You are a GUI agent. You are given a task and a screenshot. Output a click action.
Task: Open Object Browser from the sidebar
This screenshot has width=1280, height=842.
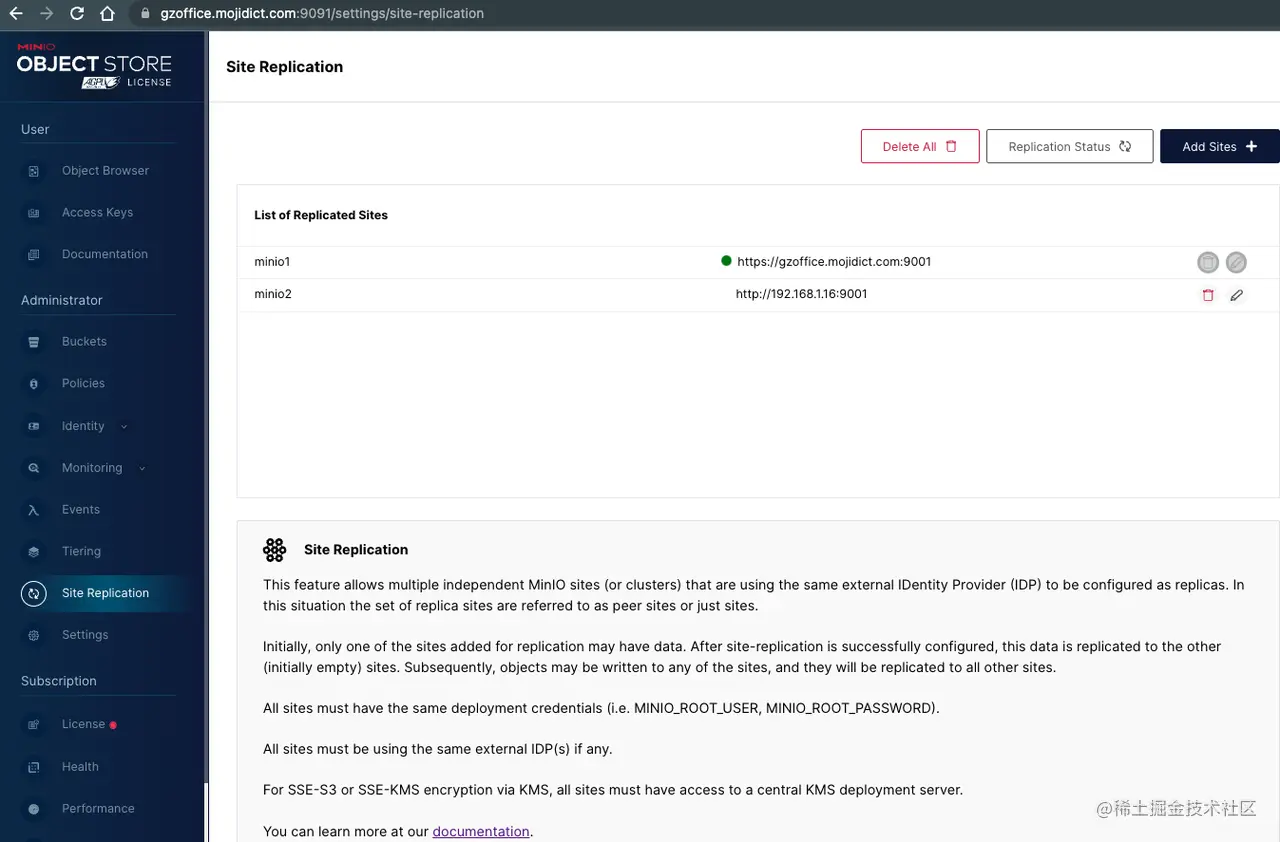point(104,171)
